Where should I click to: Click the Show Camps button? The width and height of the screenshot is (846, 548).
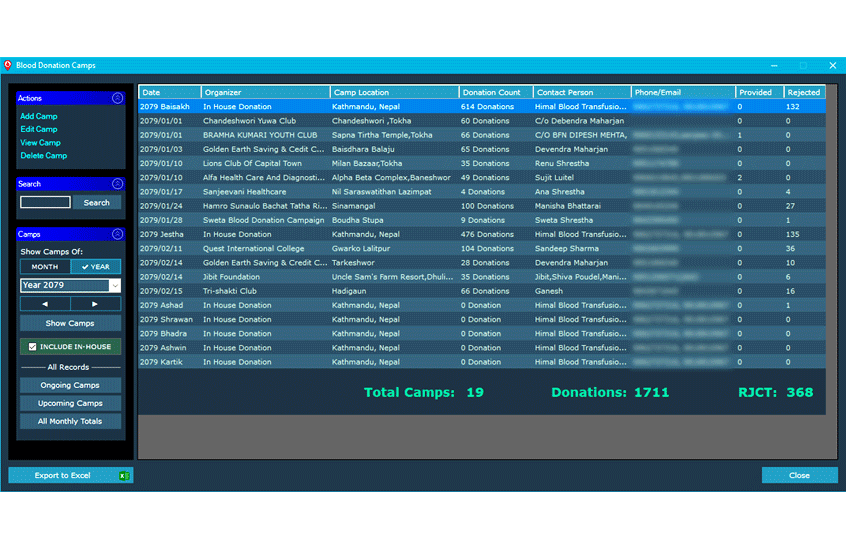70,324
